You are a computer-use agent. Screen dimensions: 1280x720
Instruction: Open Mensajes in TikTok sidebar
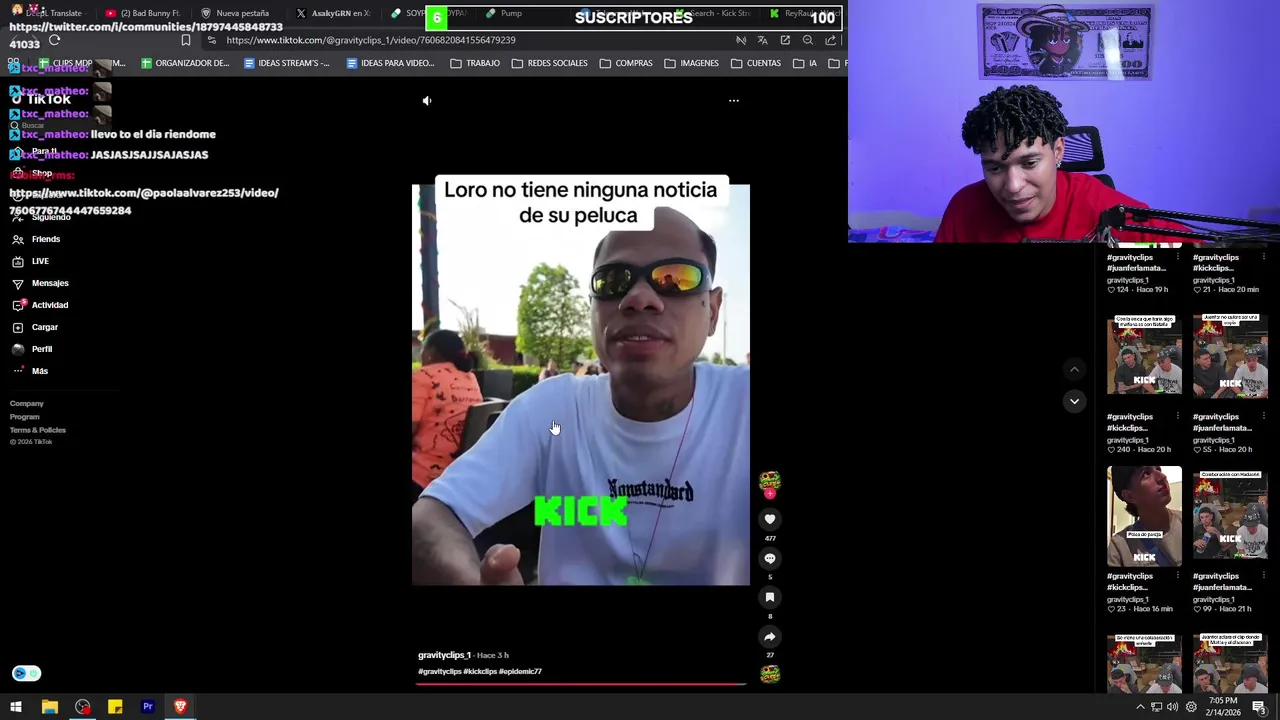(x=40, y=283)
